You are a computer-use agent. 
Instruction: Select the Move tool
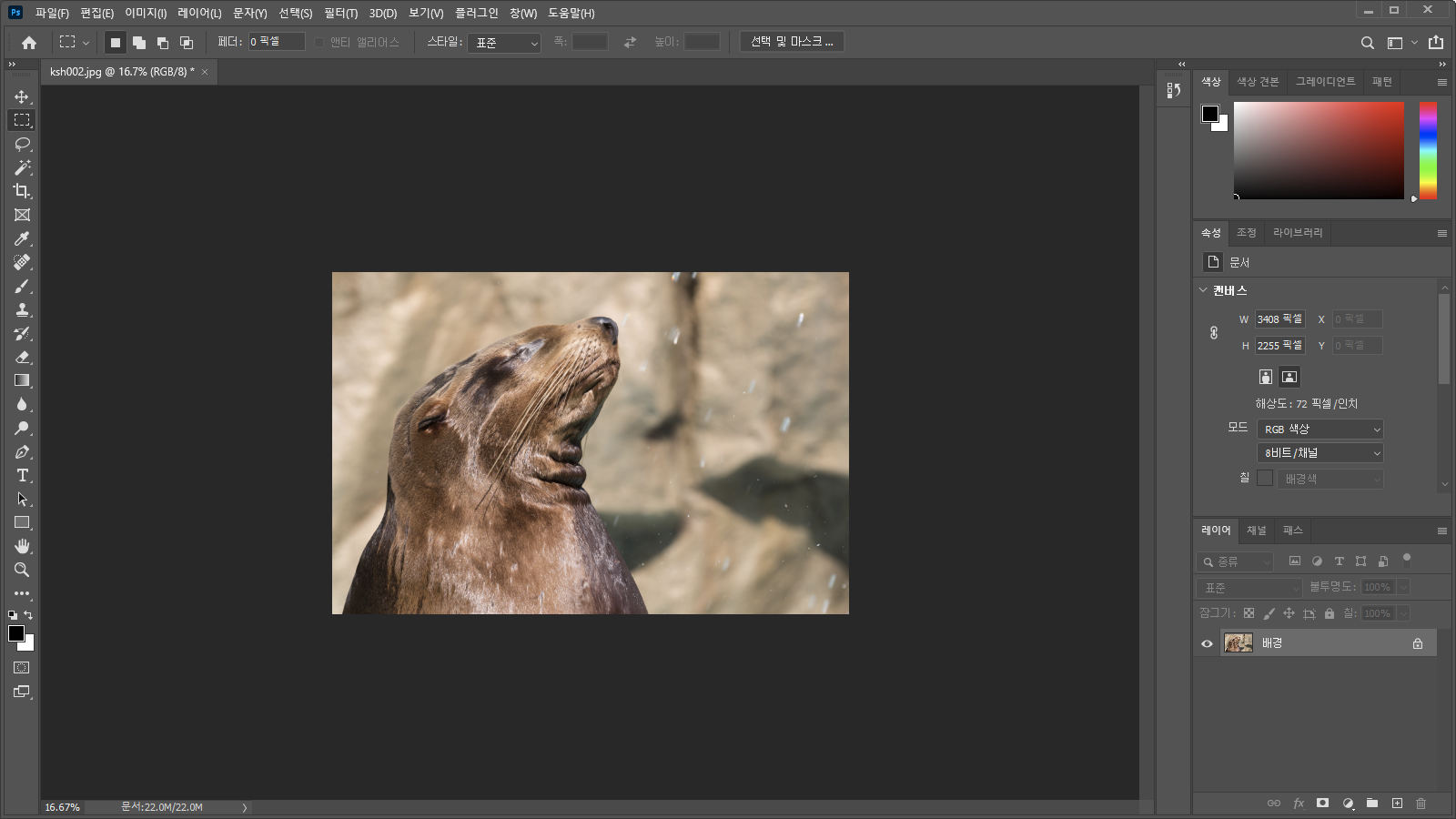point(22,96)
